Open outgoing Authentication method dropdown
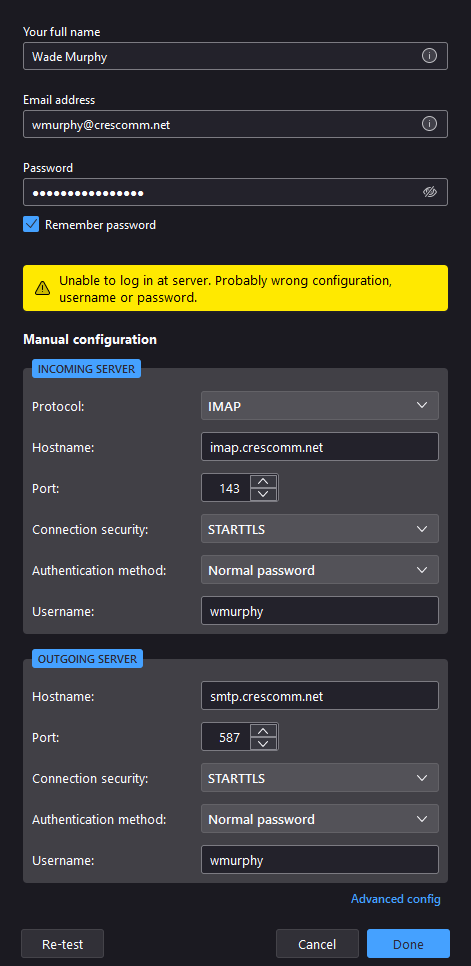Image resolution: width=471 pixels, height=966 pixels. click(x=320, y=819)
